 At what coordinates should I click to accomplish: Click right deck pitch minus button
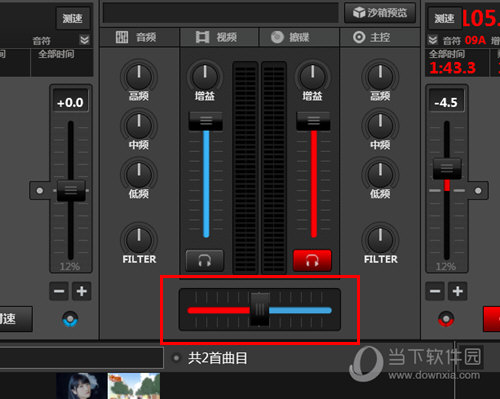[435, 291]
